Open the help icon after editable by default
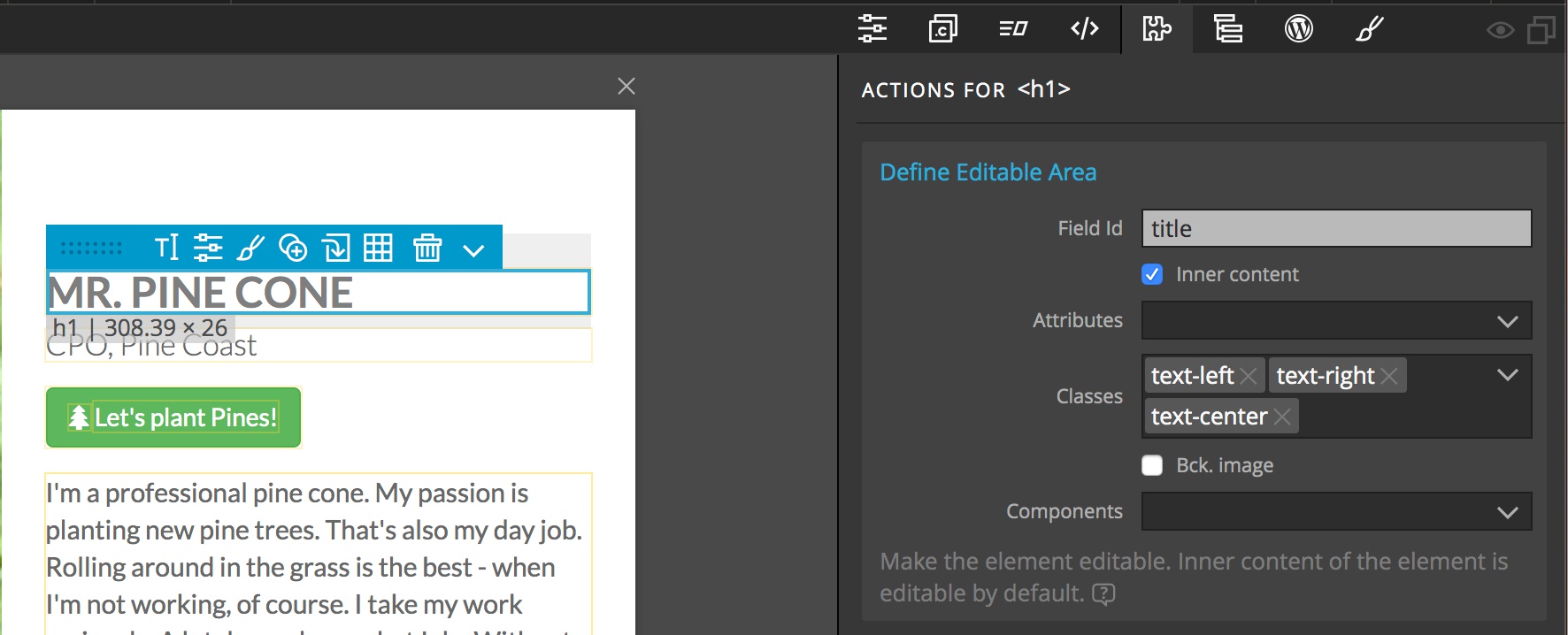Image resolution: width=1568 pixels, height=635 pixels. point(1103,593)
